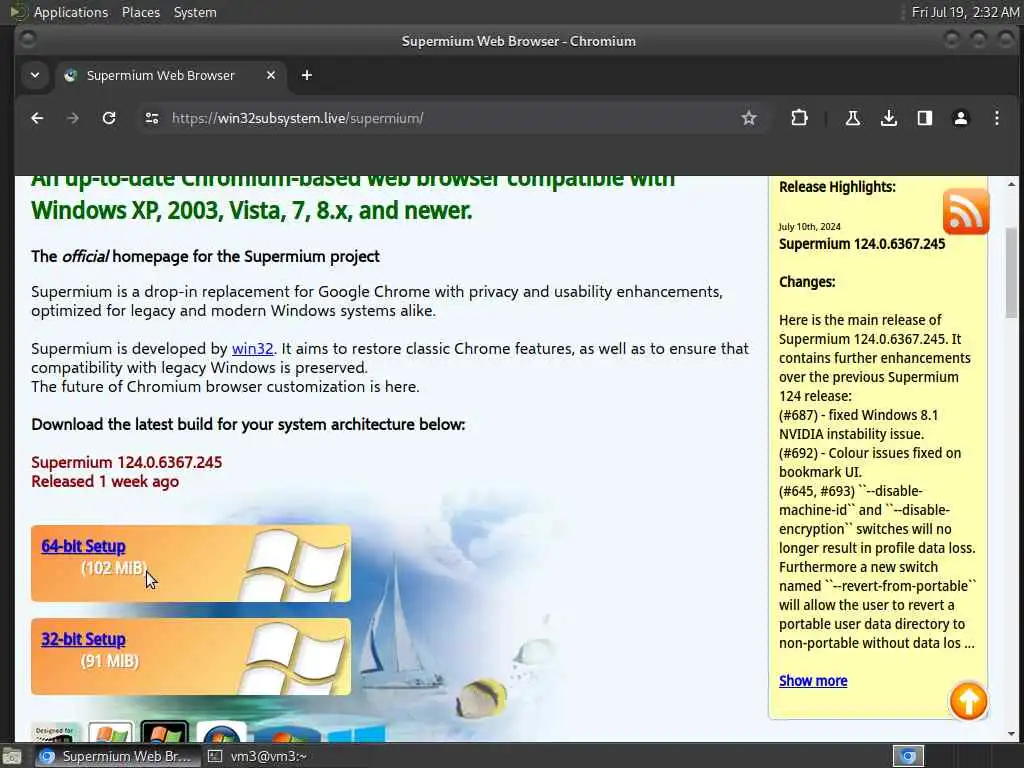
Task: Select the Supermium Web Browser tab
Action: click(x=170, y=75)
